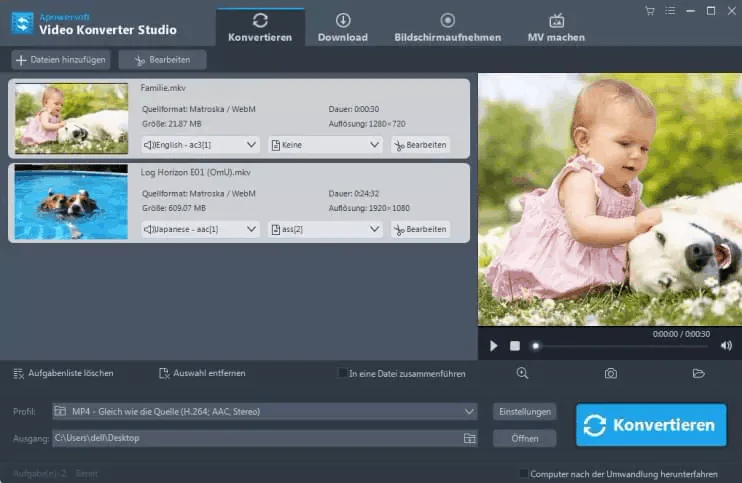742x483 pixels.
Task: Enable In eine Datei zusammenführen checkbox
Action: (x=342, y=373)
